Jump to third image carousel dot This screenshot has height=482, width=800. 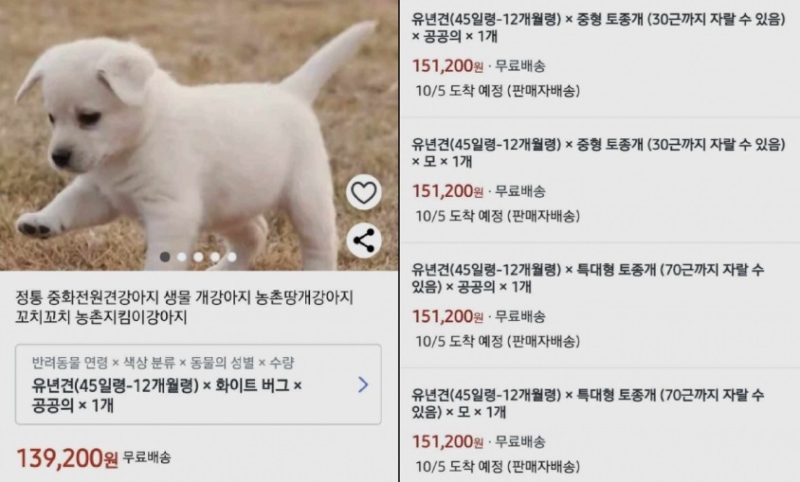tap(198, 257)
